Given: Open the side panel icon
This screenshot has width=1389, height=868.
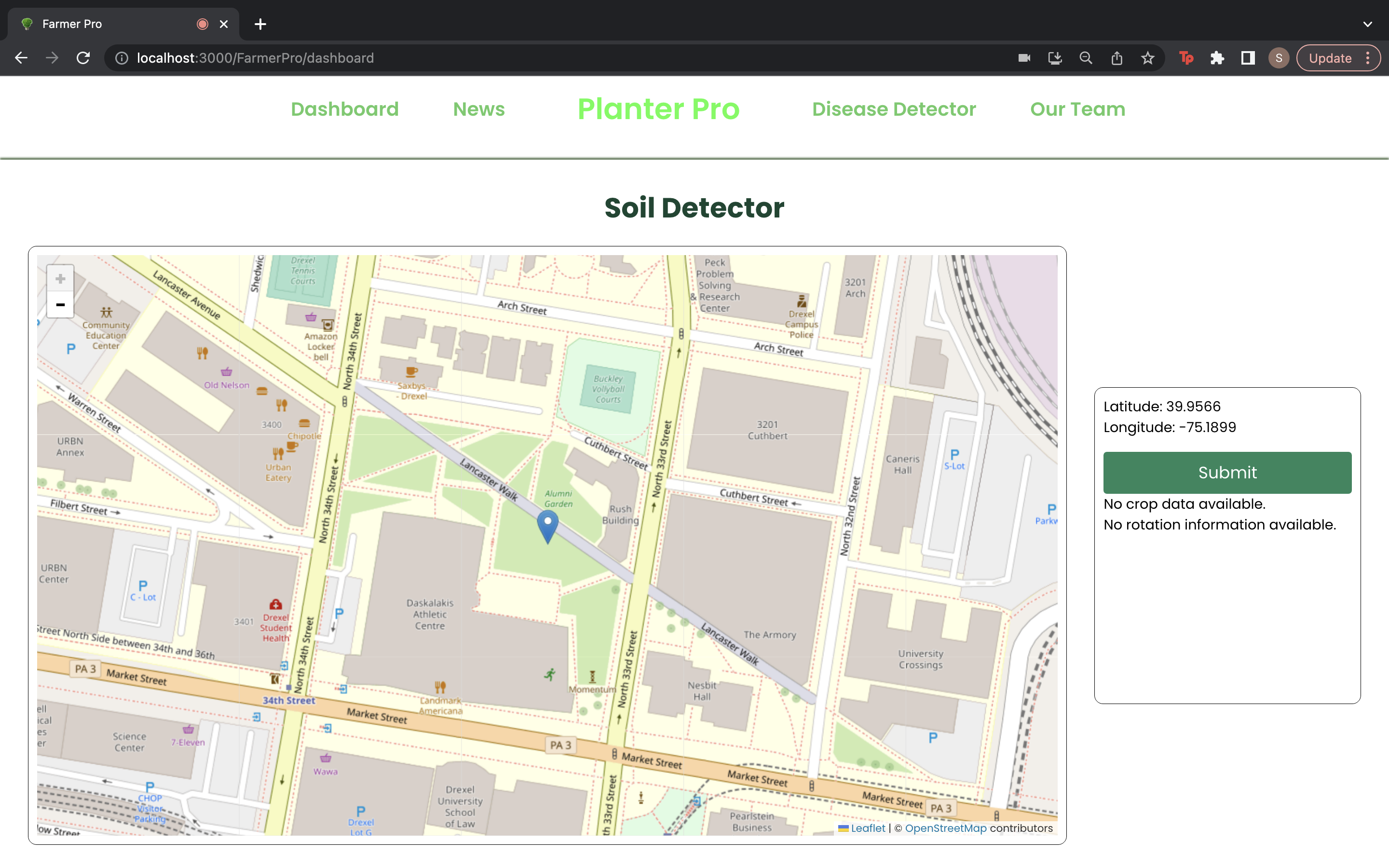Looking at the screenshot, I should 1248,58.
